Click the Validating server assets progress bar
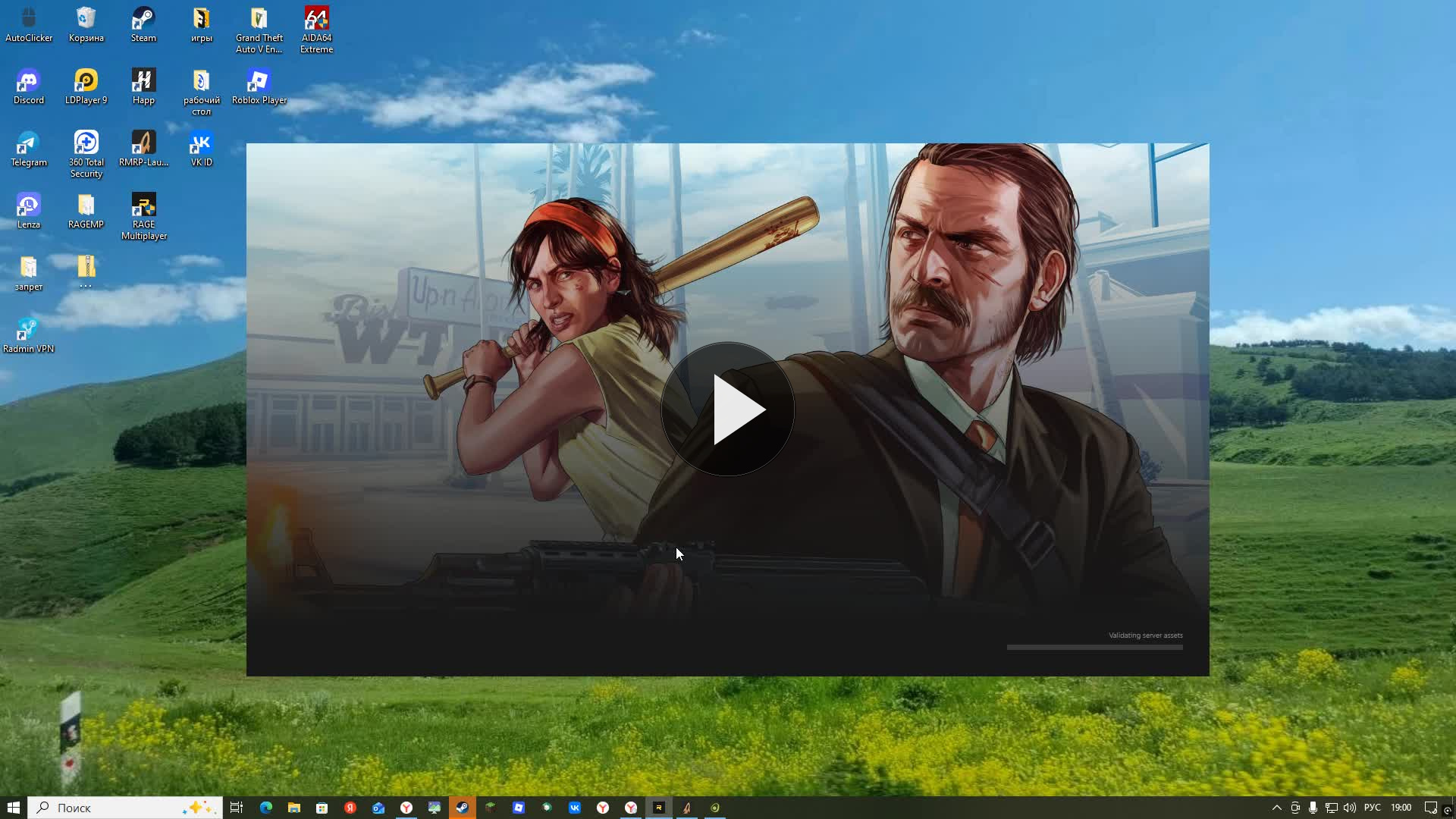Screen dimensions: 1456x819 coord(1094,647)
